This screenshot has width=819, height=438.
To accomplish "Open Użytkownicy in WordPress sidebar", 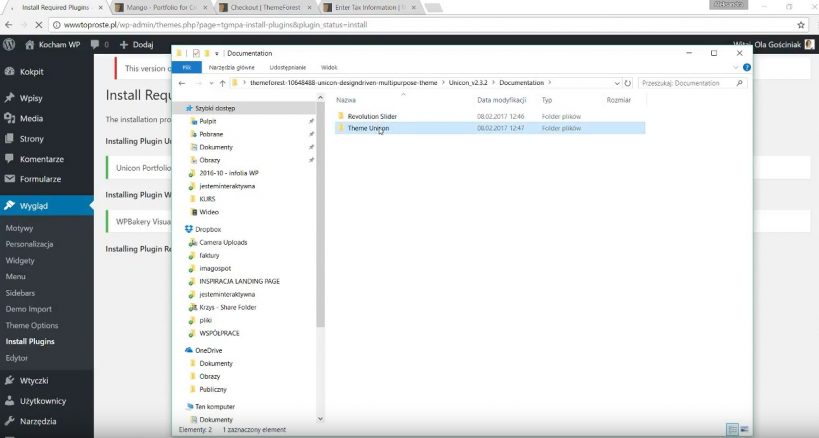I will pos(43,401).
